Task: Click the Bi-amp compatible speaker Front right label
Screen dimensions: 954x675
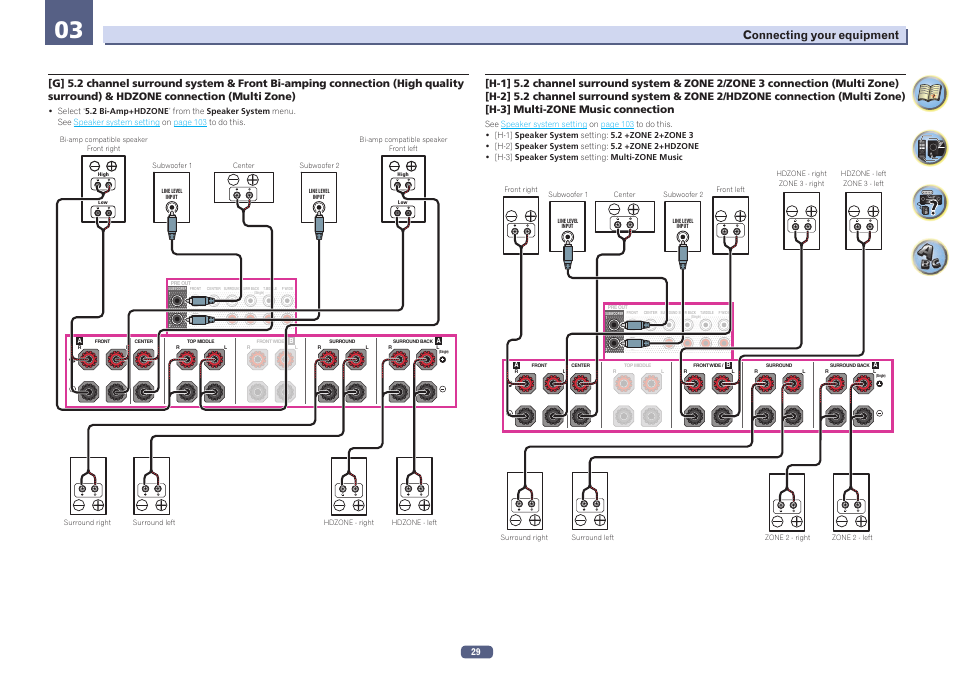Action: pyautogui.click(x=103, y=144)
